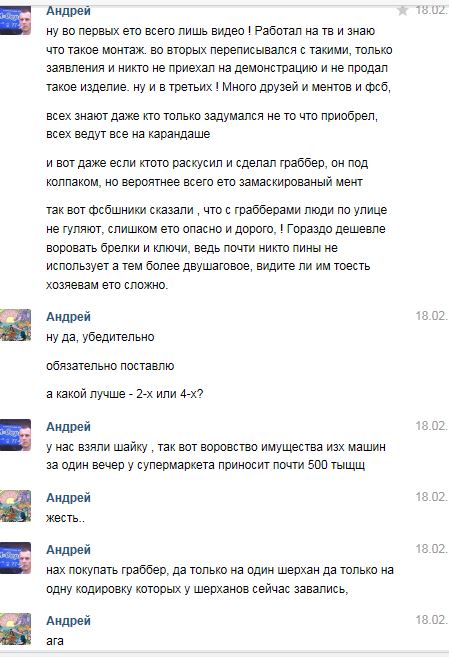Click the 18.02 date of 'у нас взяли шайку'

(432, 426)
